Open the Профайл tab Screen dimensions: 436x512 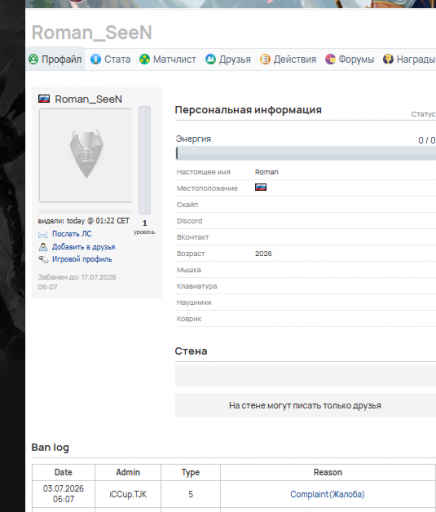[55, 59]
